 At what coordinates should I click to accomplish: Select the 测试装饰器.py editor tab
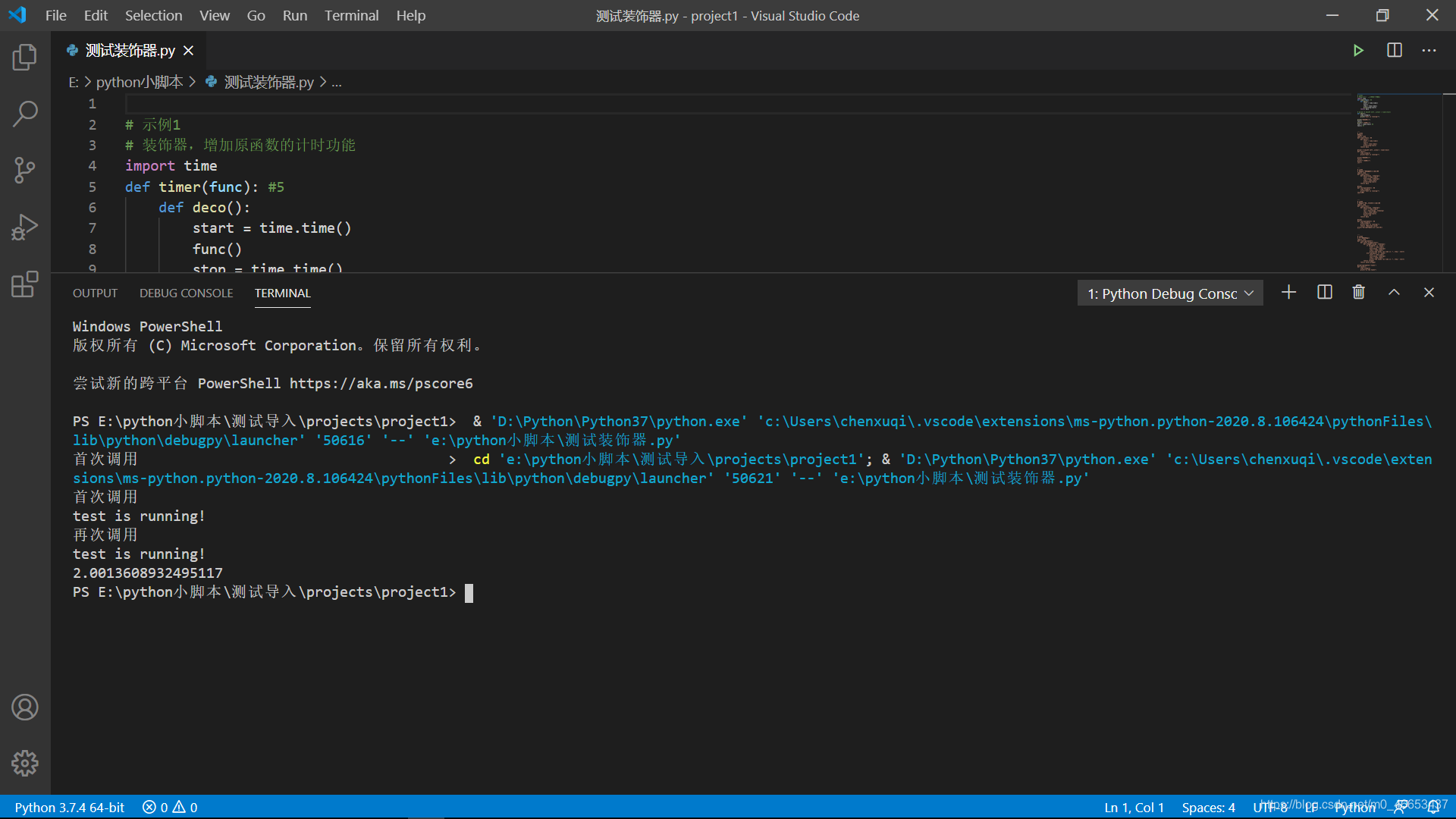point(129,50)
